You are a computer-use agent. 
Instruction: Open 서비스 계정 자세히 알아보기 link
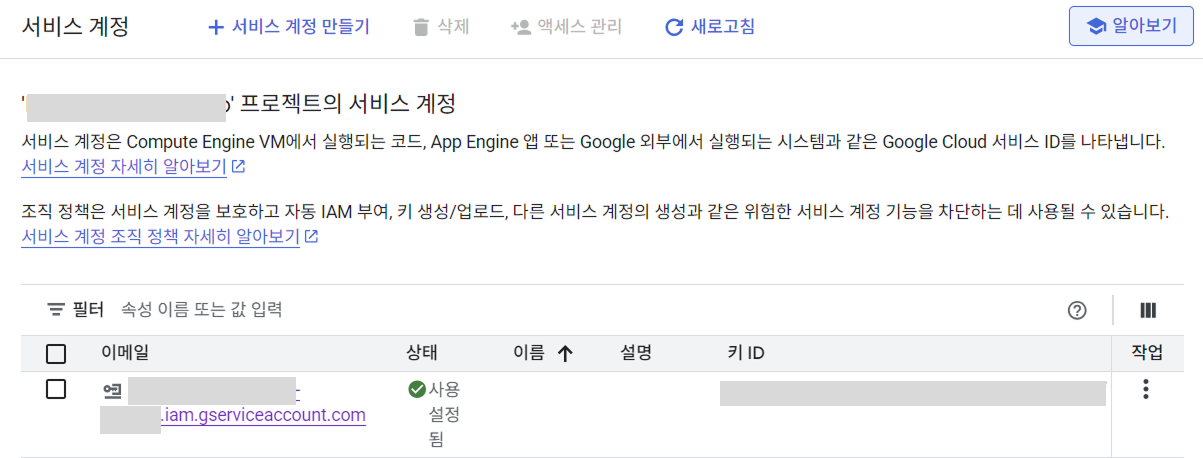pyautogui.click(x=133, y=166)
